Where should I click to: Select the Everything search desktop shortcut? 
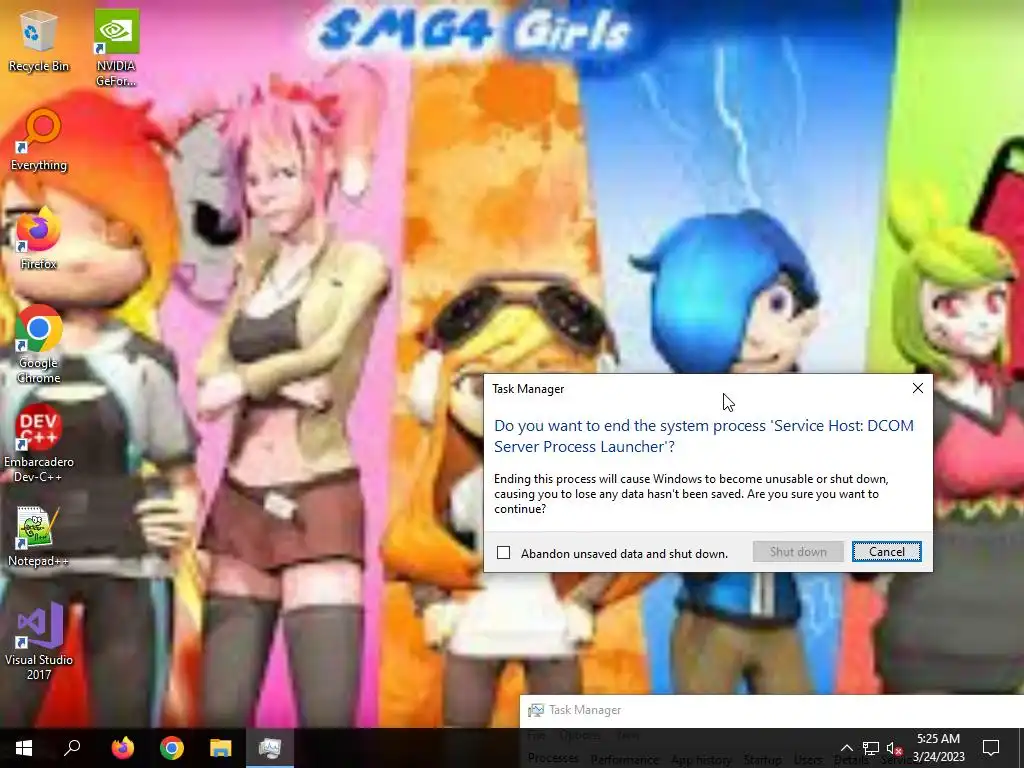coord(39,140)
